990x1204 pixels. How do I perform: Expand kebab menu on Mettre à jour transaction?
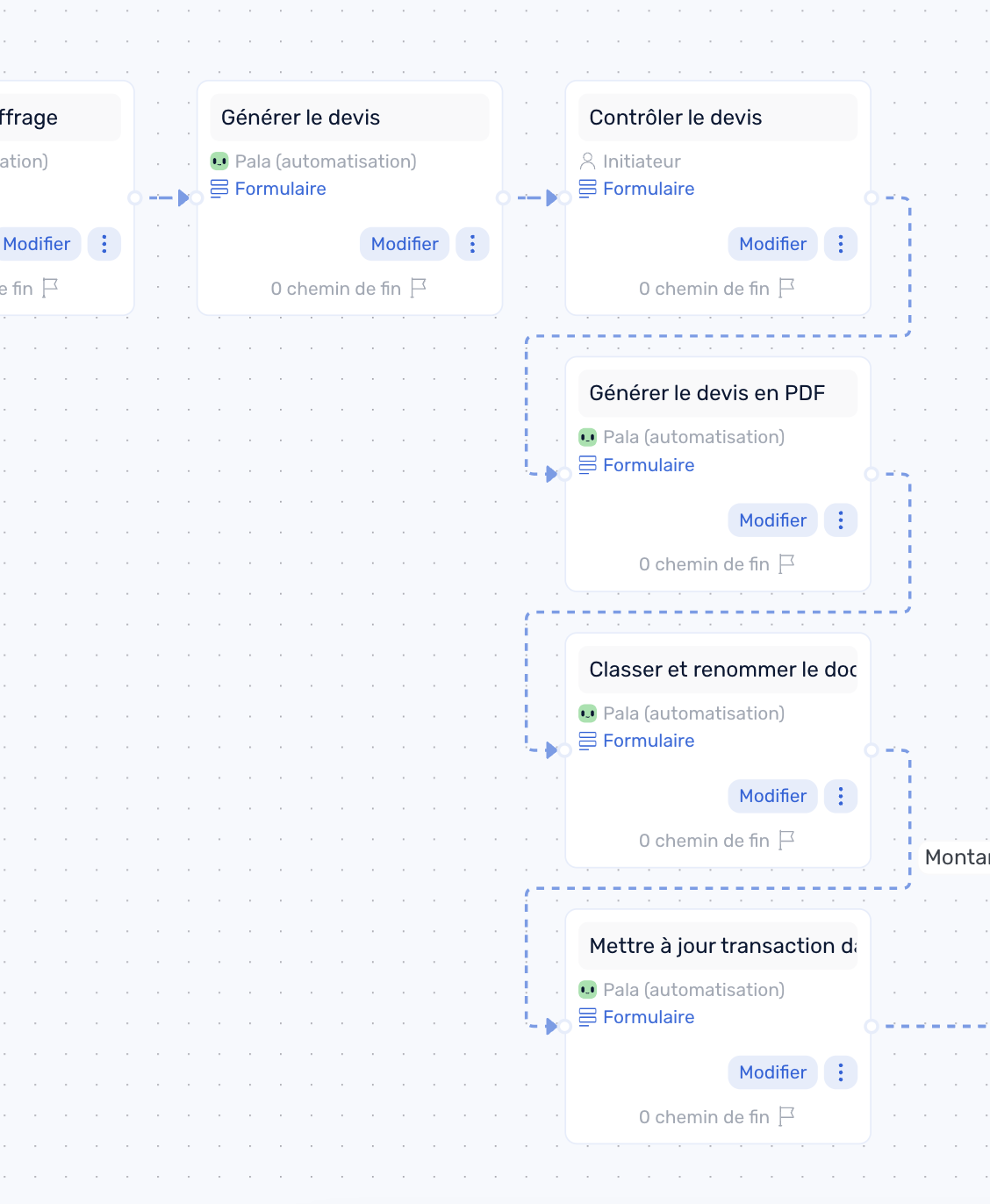point(840,1072)
